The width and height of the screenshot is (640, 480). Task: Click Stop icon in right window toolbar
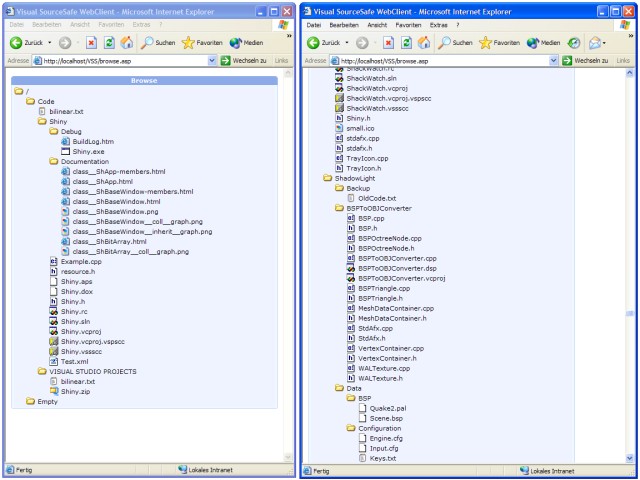[388, 42]
